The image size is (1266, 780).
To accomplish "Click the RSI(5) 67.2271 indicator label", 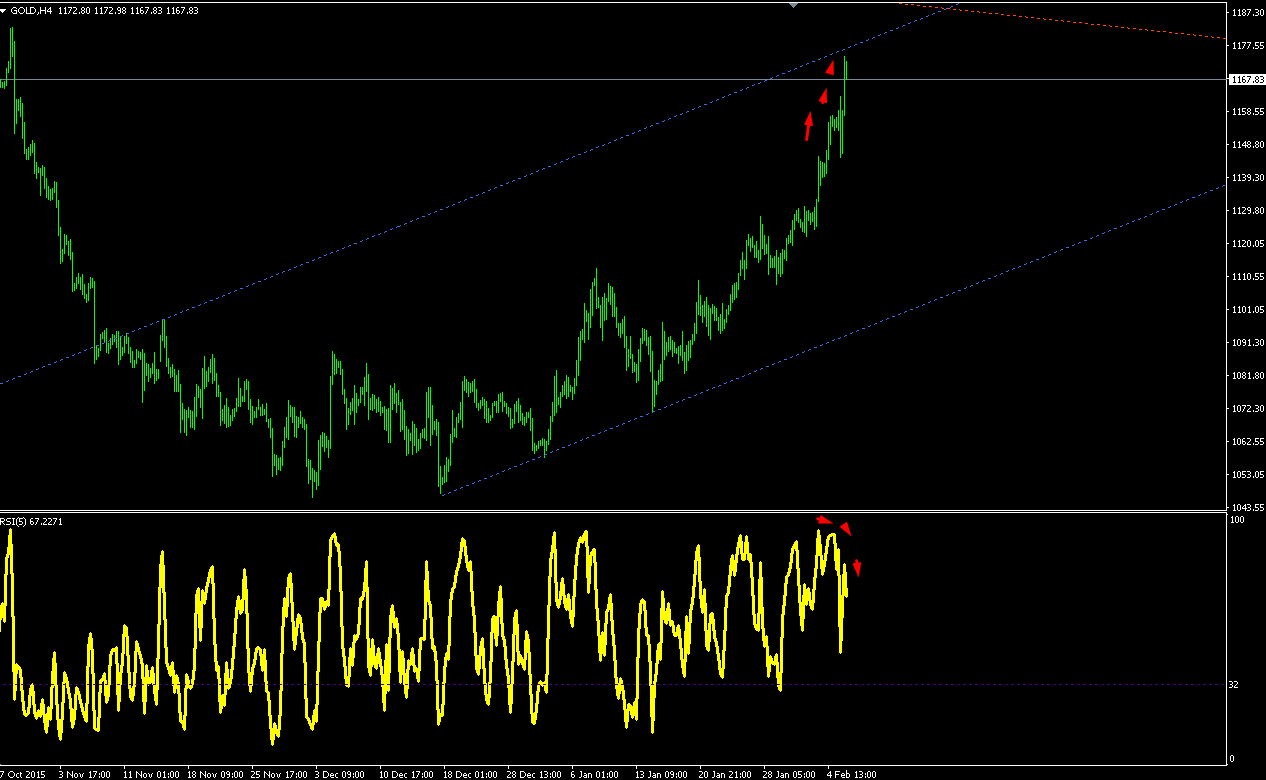I will (x=31, y=521).
